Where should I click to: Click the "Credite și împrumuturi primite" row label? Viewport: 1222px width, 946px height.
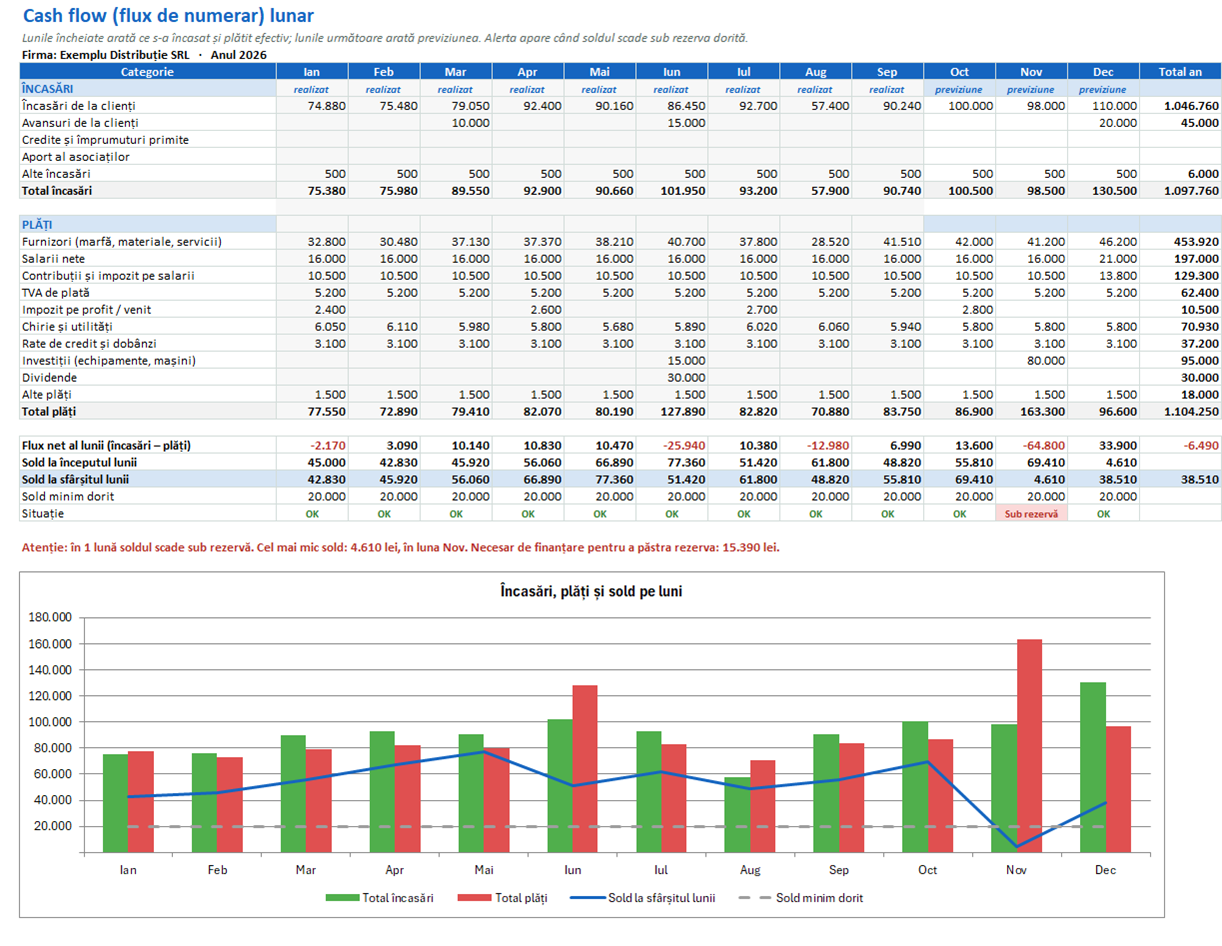(105, 139)
